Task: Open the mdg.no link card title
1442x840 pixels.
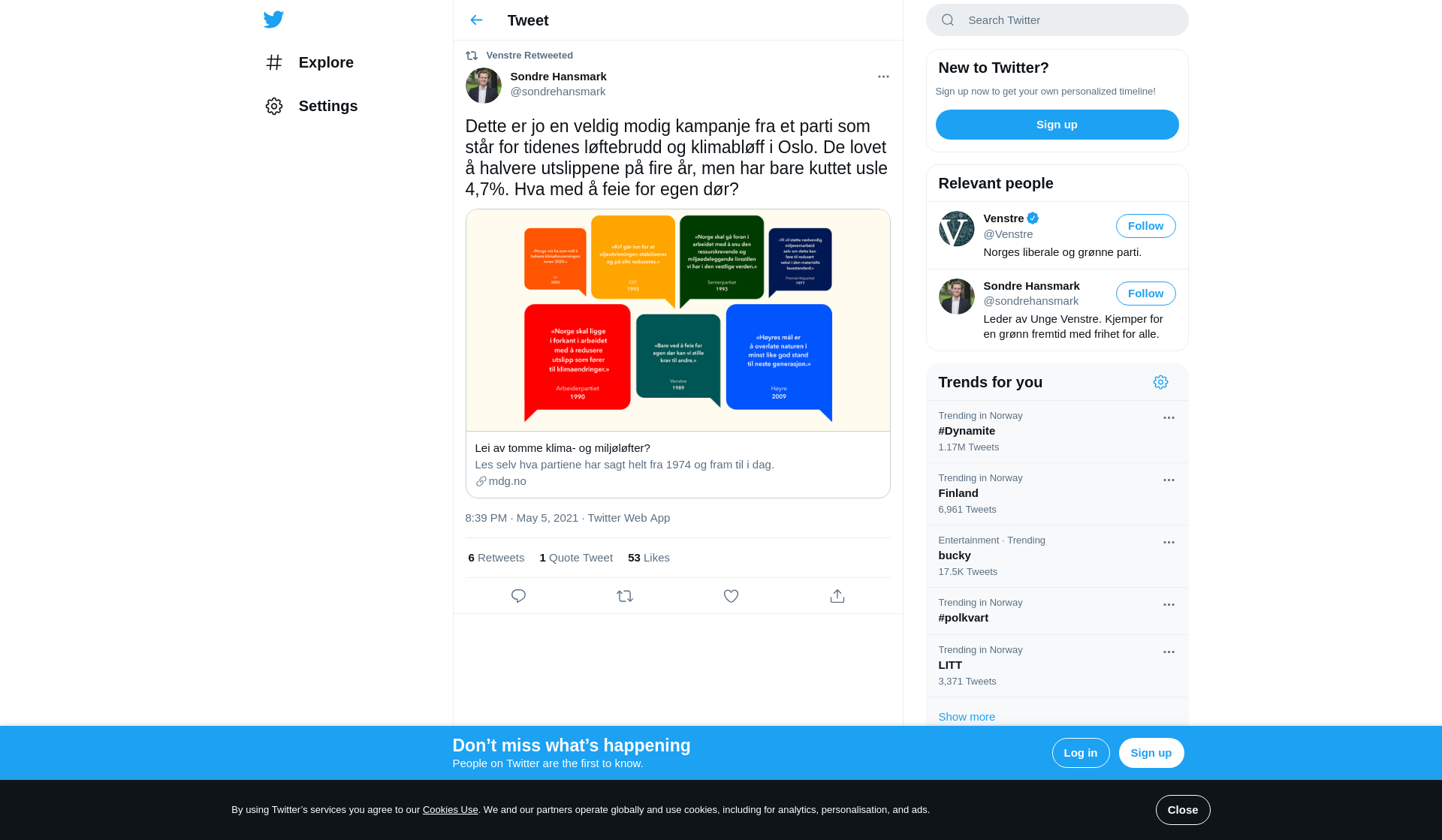Action: tap(563, 448)
